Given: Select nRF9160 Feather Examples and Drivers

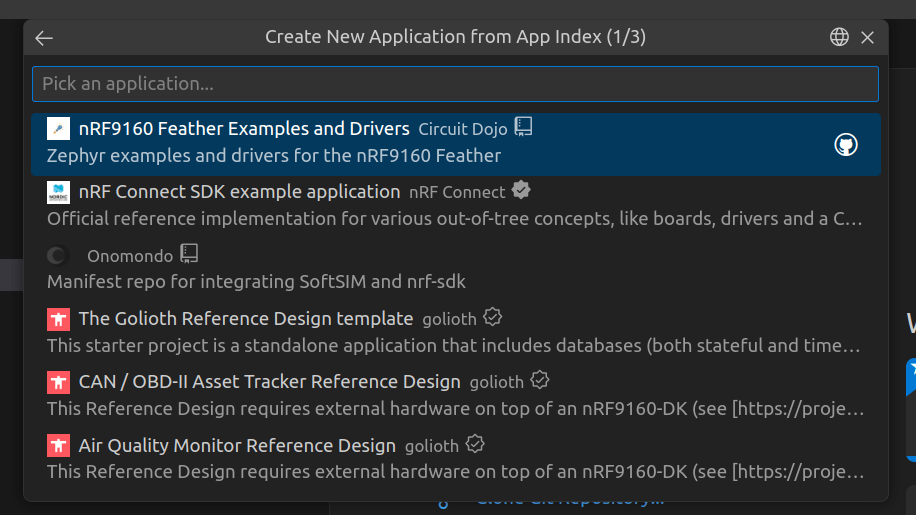Looking at the screenshot, I should (456, 144).
